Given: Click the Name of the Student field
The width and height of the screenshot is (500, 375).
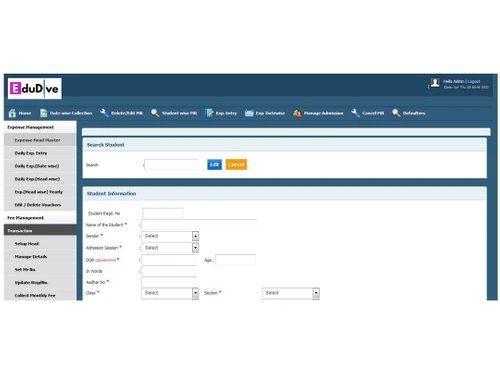Looking at the screenshot, I should 199,225.
